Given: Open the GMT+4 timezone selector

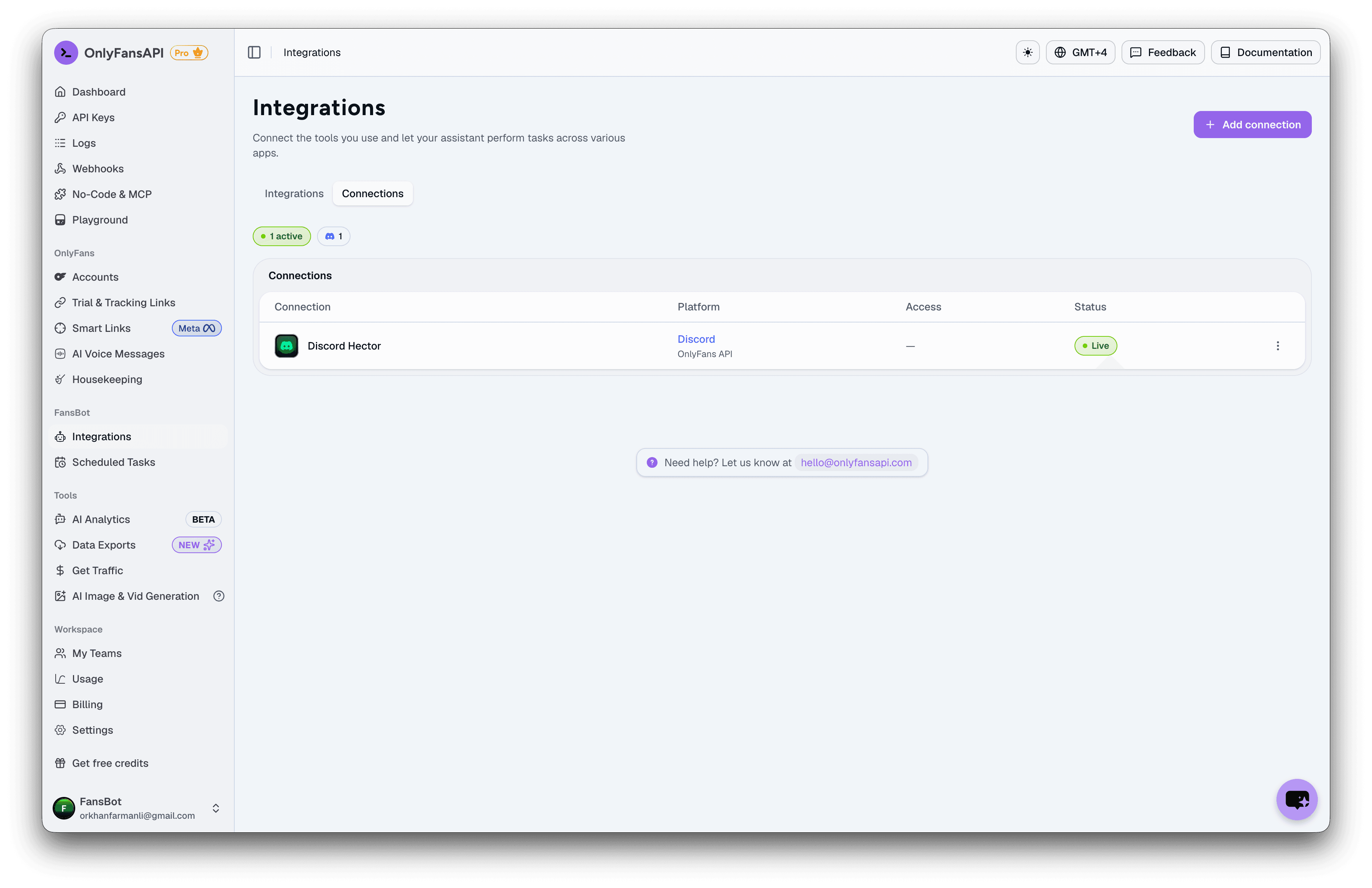Looking at the screenshot, I should tap(1081, 52).
